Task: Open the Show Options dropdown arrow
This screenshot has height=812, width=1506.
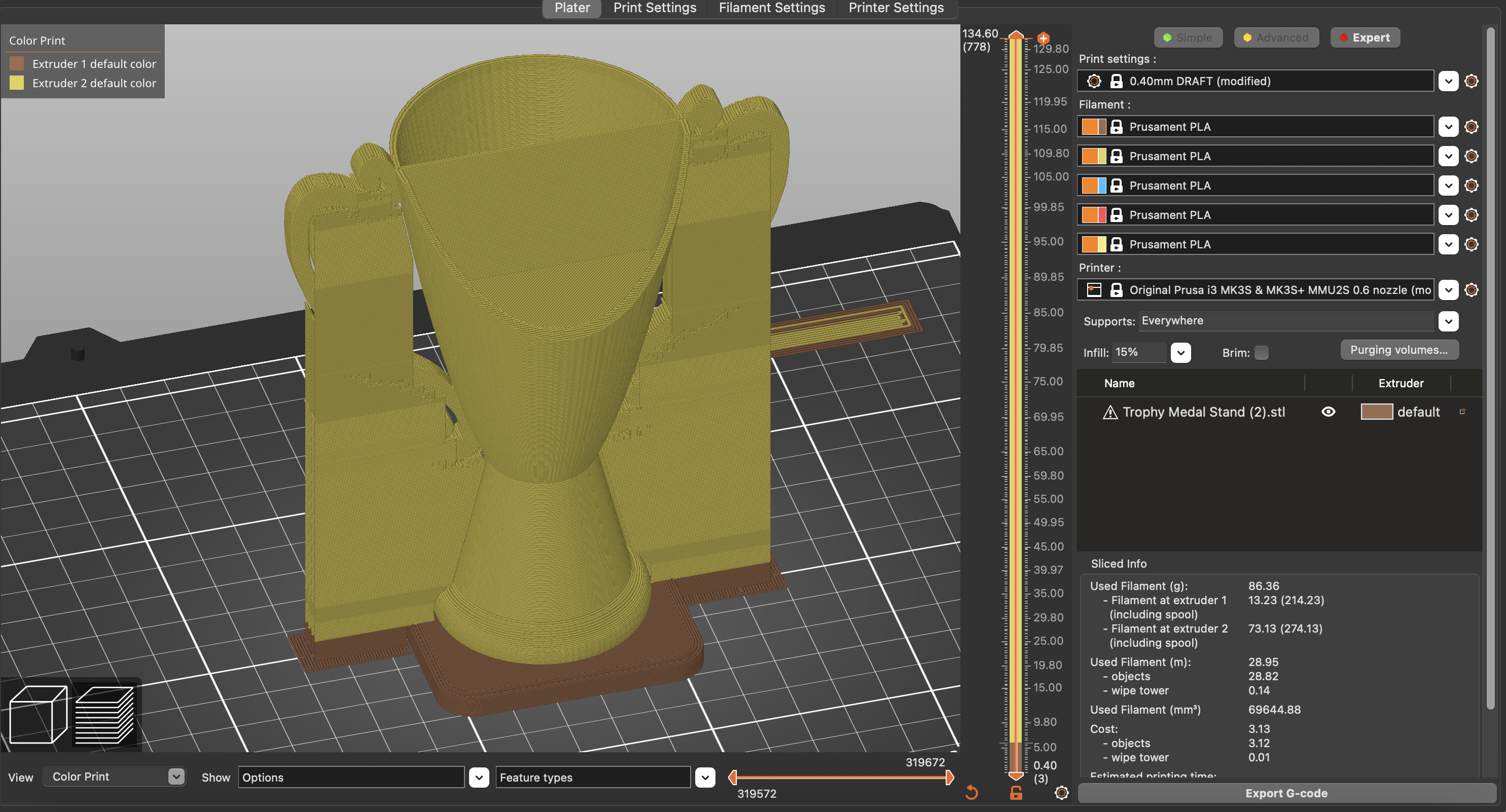Action: tap(479, 777)
